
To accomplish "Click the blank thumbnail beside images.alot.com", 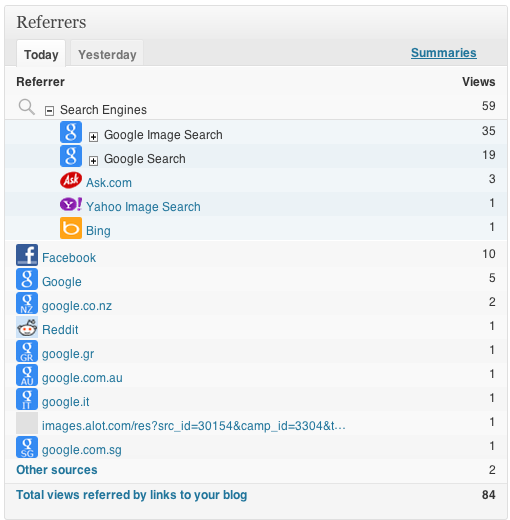I will click(27, 423).
